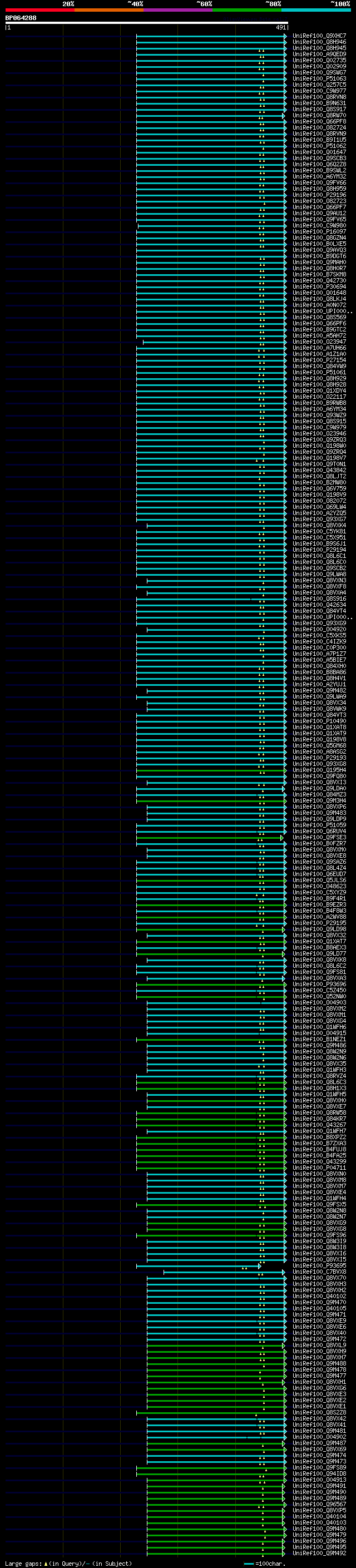The height and width of the screenshot is (1568, 356).
Task: Select the UniRef100_Q01647 label
Action: [319, 152]
